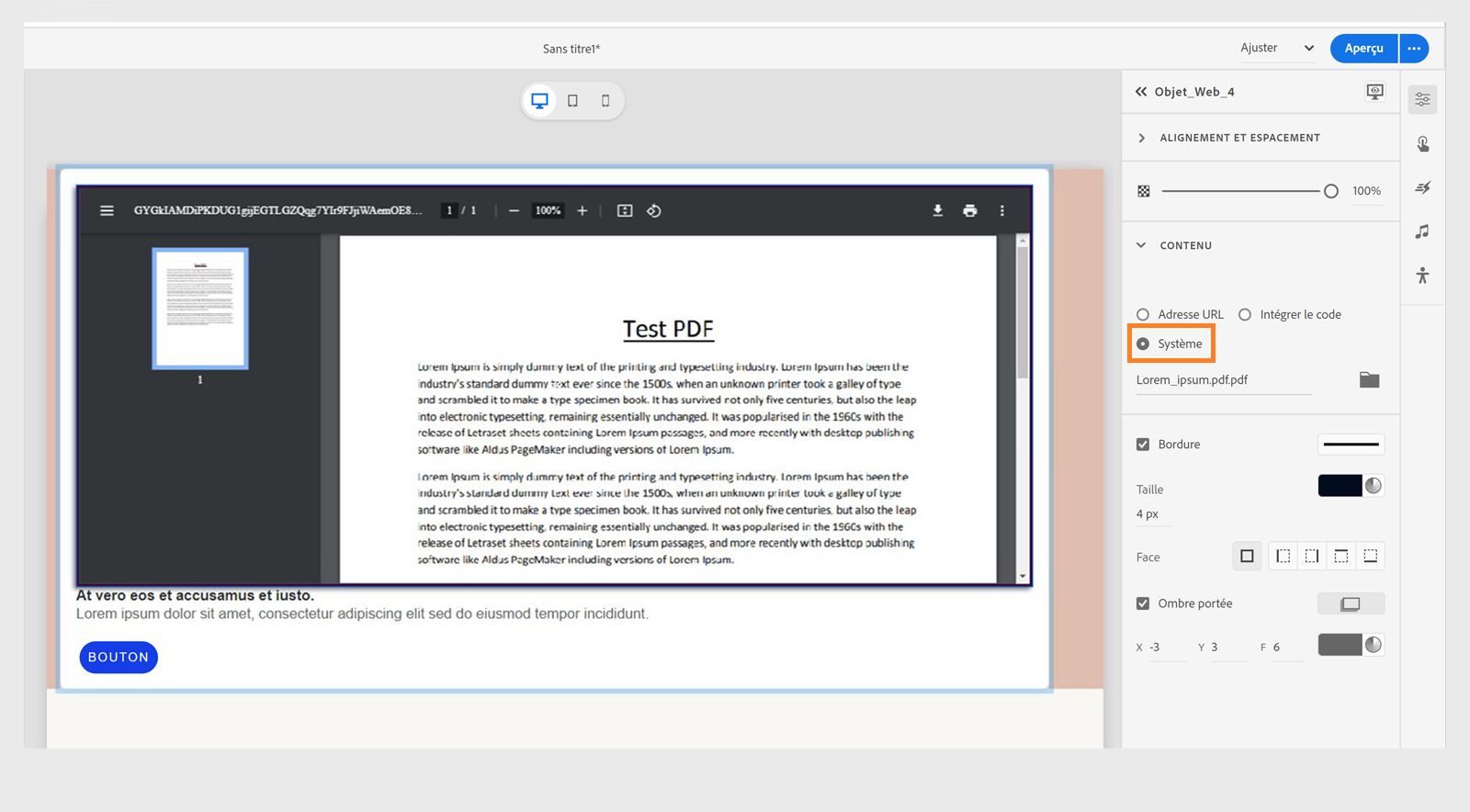Viewport: 1470px width, 812px height.
Task: Adjust the opacity slider handle
Action: click(1330, 191)
